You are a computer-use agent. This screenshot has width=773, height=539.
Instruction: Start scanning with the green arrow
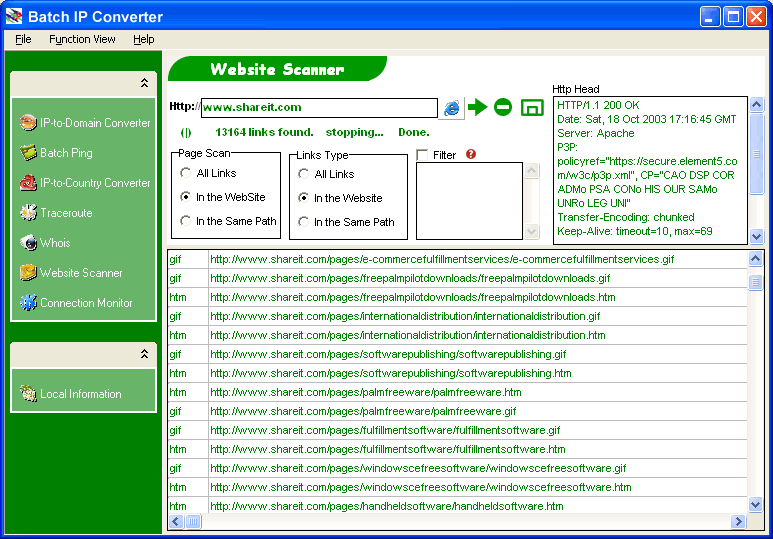click(477, 107)
